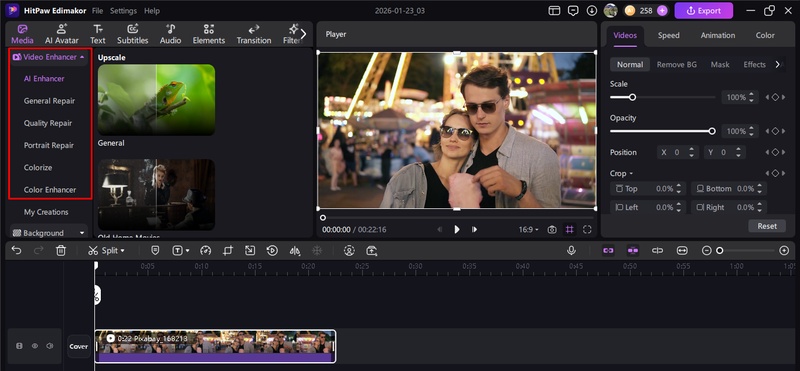Click the Scale slider handle

click(x=632, y=97)
